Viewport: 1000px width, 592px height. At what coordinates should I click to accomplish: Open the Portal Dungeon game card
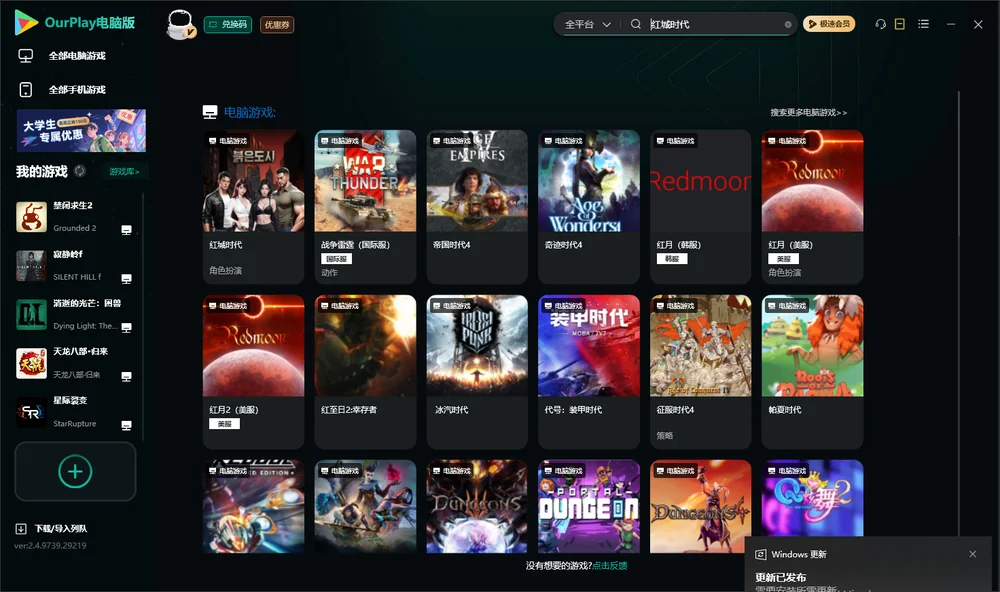click(x=589, y=507)
